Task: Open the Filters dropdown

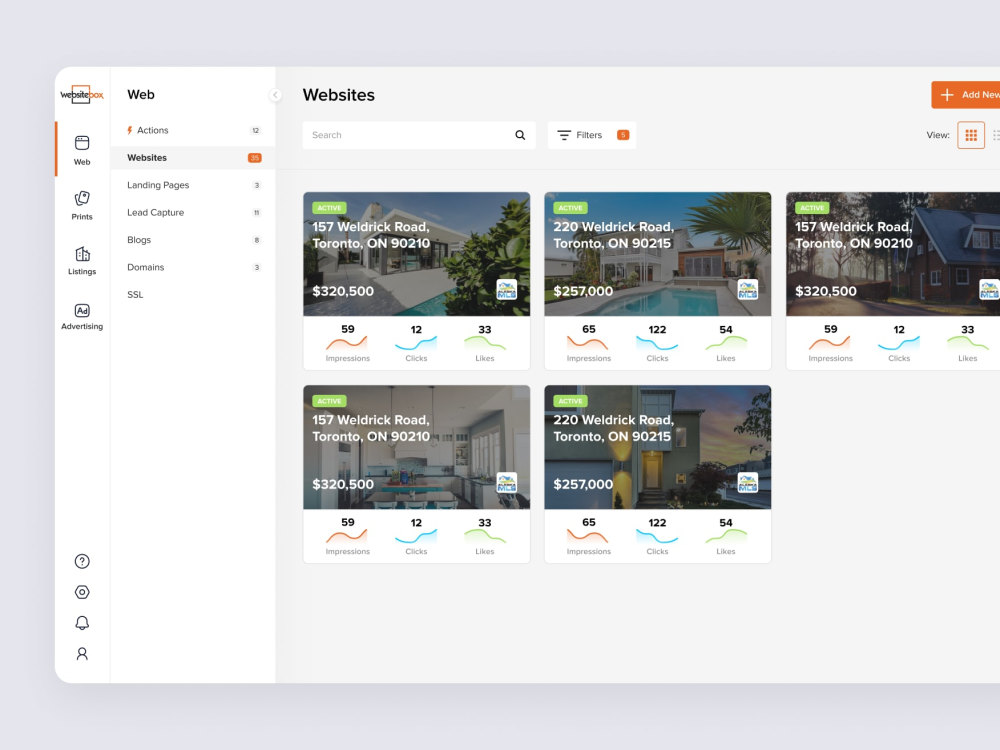Action: coord(592,135)
